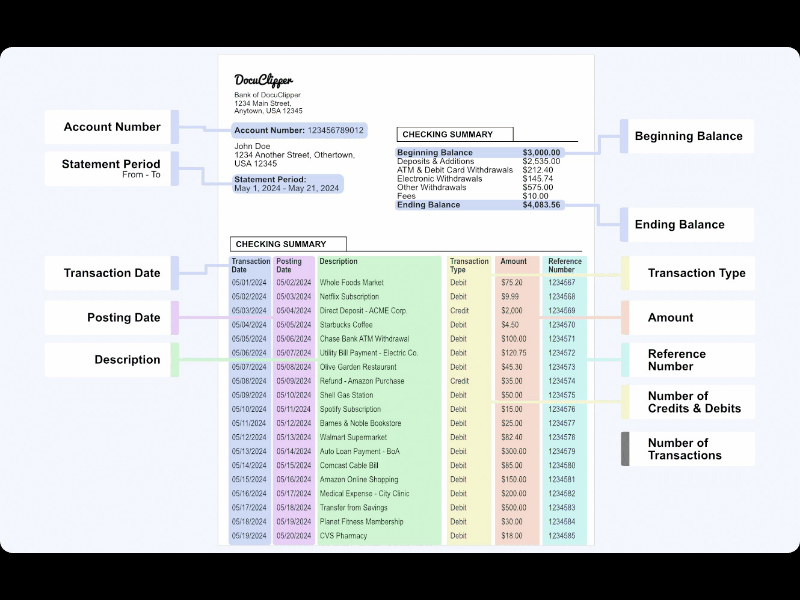
Task: Click the Statement Period label box
Action: [x=111, y=169]
